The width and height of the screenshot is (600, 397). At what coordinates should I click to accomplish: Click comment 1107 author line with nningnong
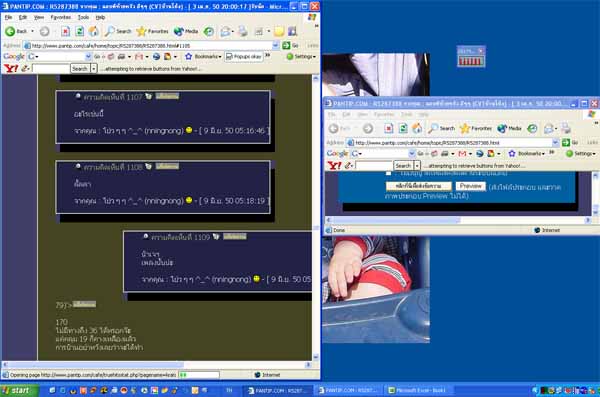pyautogui.click(x=172, y=131)
